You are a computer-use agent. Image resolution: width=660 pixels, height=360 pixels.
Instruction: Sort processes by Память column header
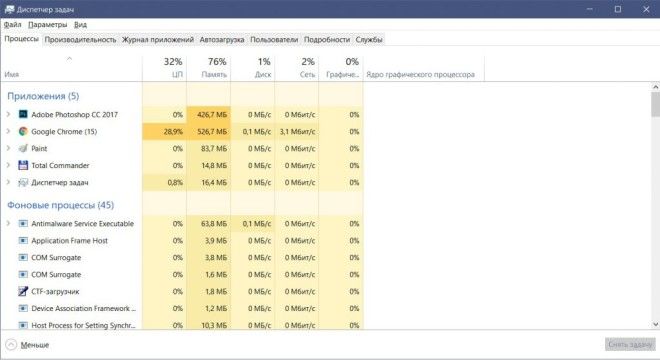(x=209, y=68)
